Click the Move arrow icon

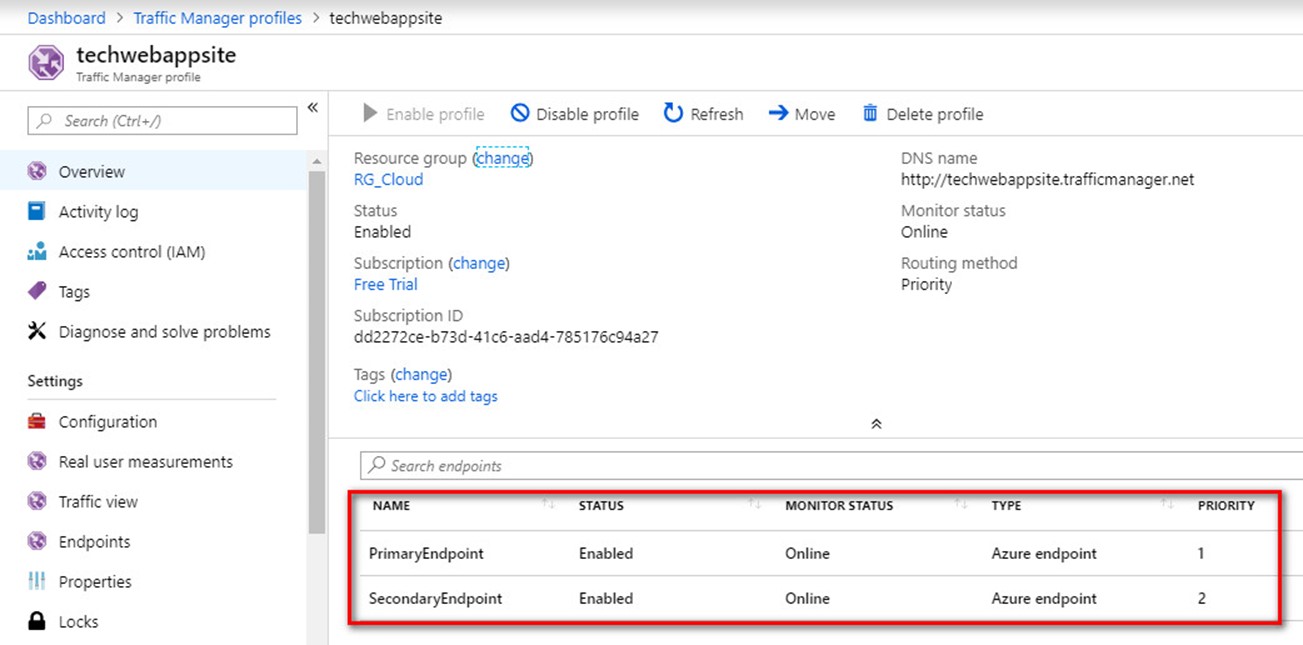click(x=778, y=113)
